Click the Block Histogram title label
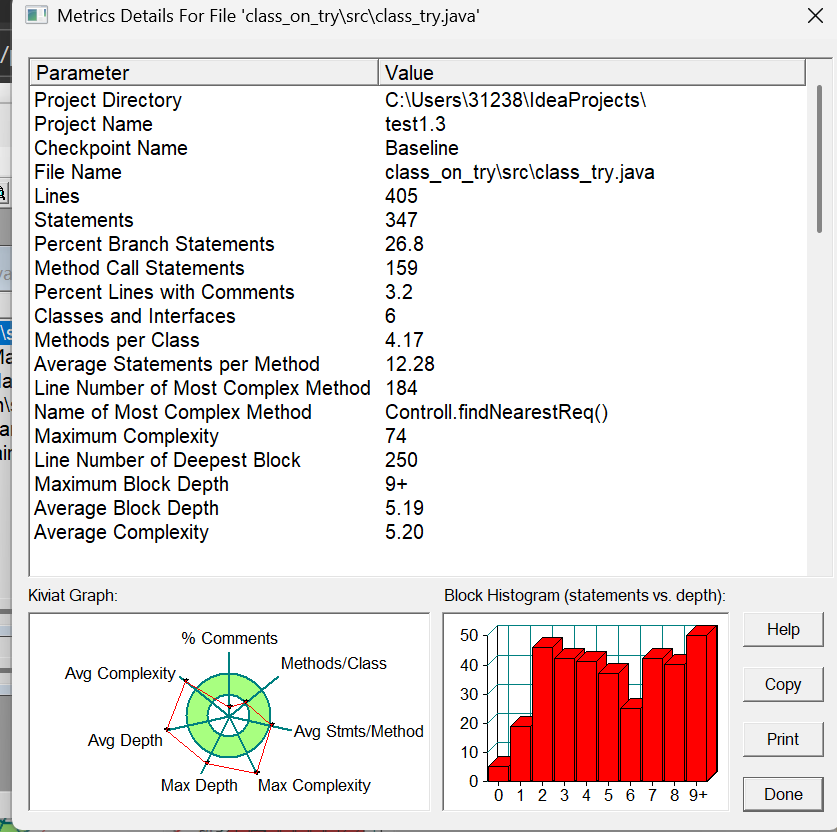 (585, 596)
